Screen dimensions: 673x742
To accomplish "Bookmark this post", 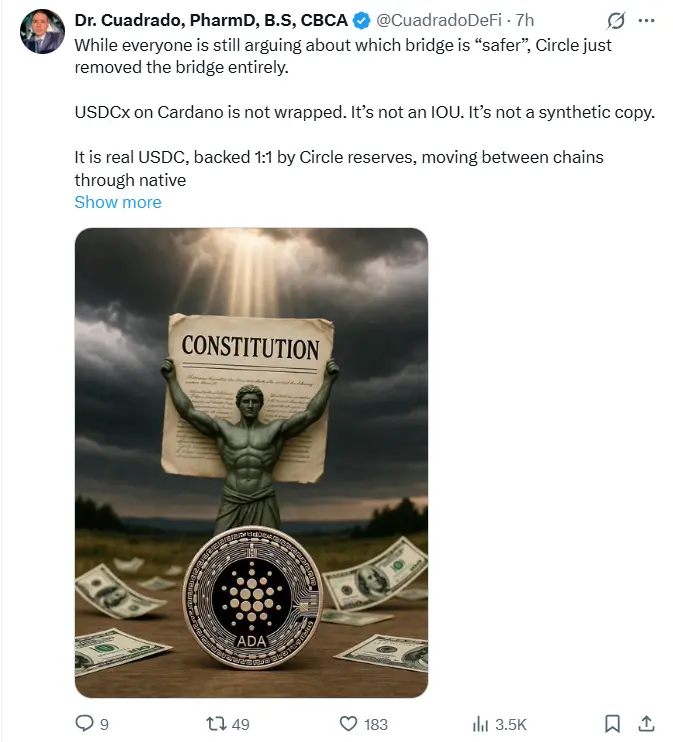I will [612, 724].
